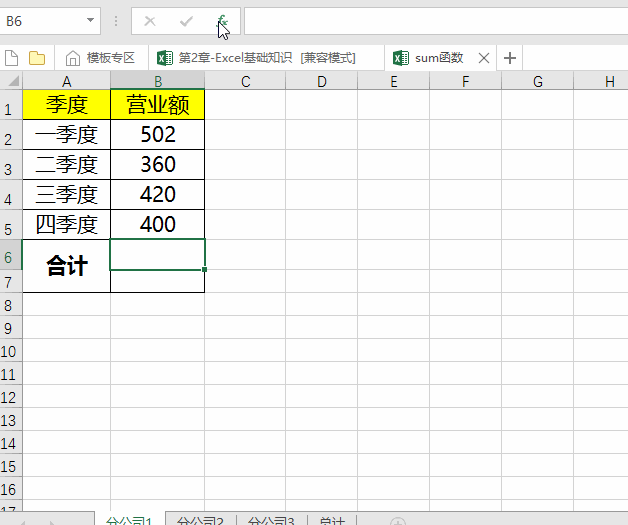Select the yellow 营业额 header cell
This screenshot has width=628, height=525.
coord(158,105)
